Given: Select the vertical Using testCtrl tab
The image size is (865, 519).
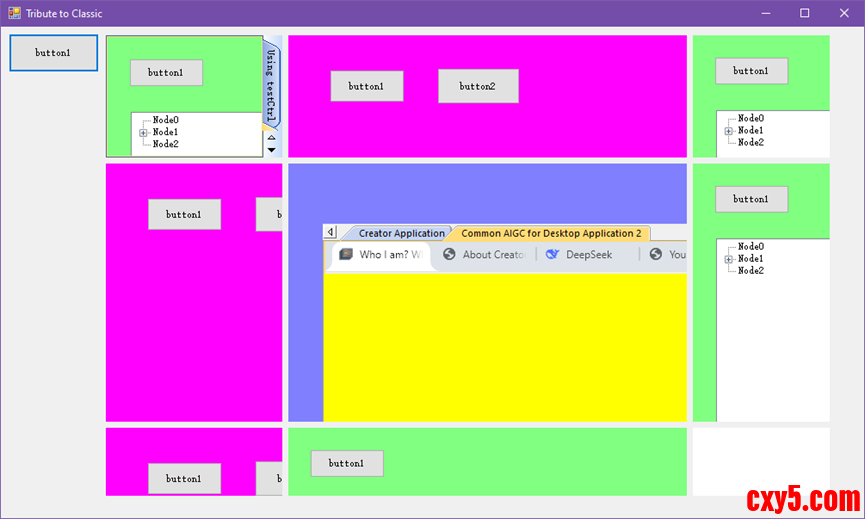Looking at the screenshot, I should click(271, 85).
